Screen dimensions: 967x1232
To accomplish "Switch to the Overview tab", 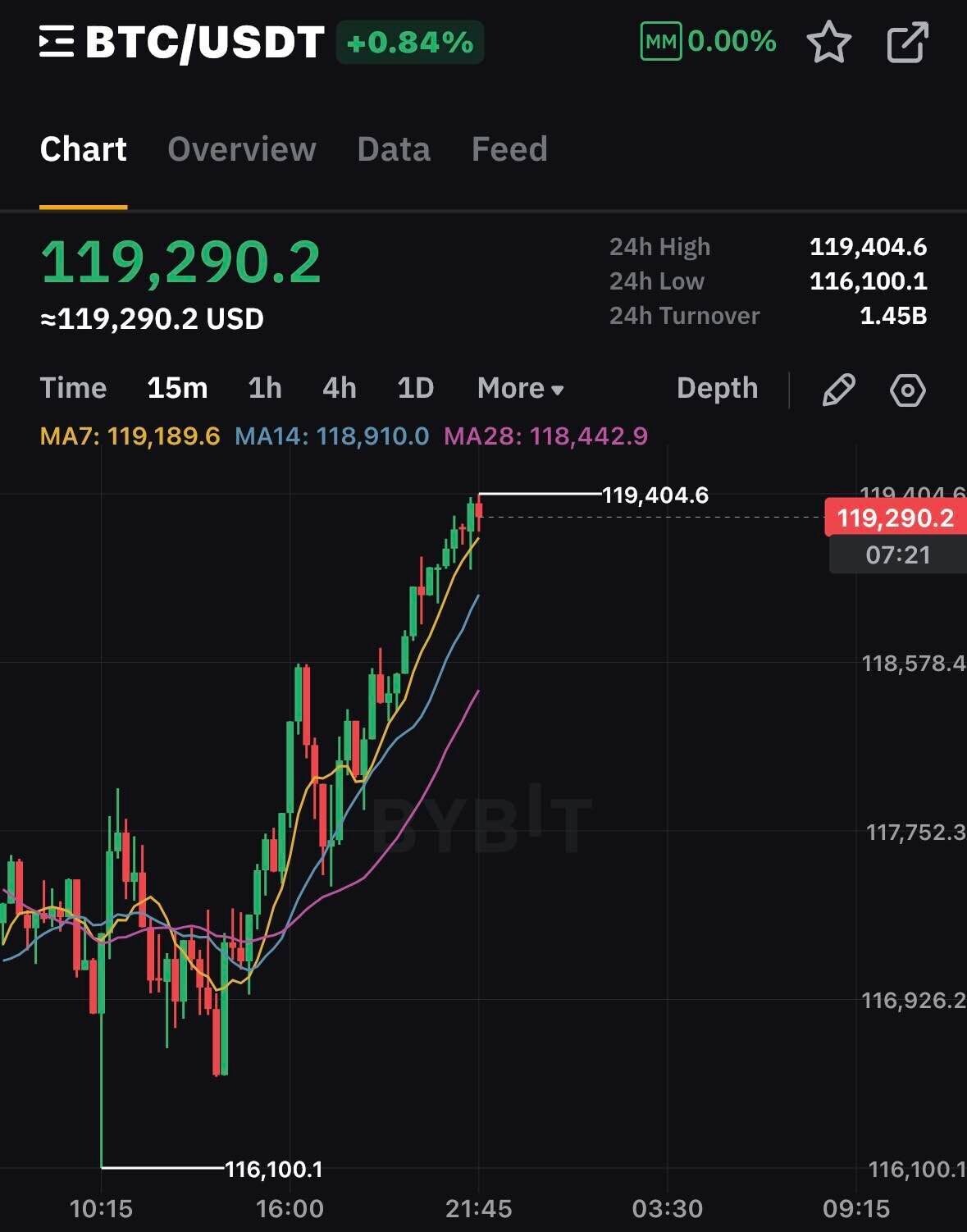I will pyautogui.click(x=242, y=149).
